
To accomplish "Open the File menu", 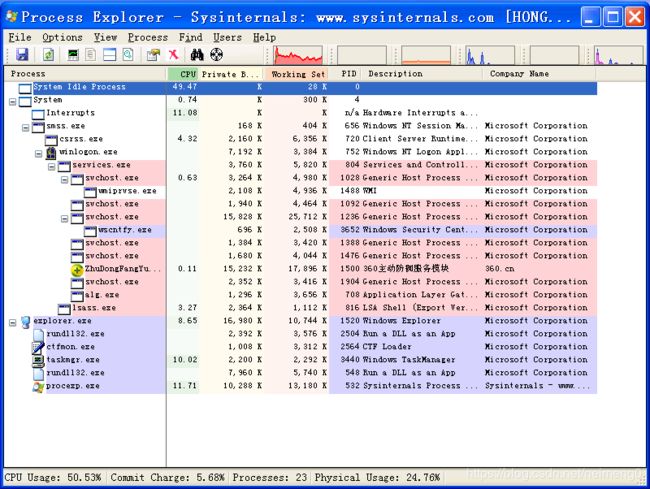I will click(20, 37).
